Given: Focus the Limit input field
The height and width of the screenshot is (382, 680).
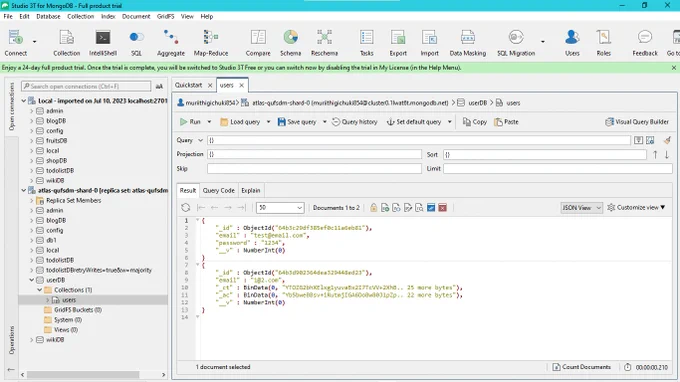Looking at the screenshot, I should 558,168.
